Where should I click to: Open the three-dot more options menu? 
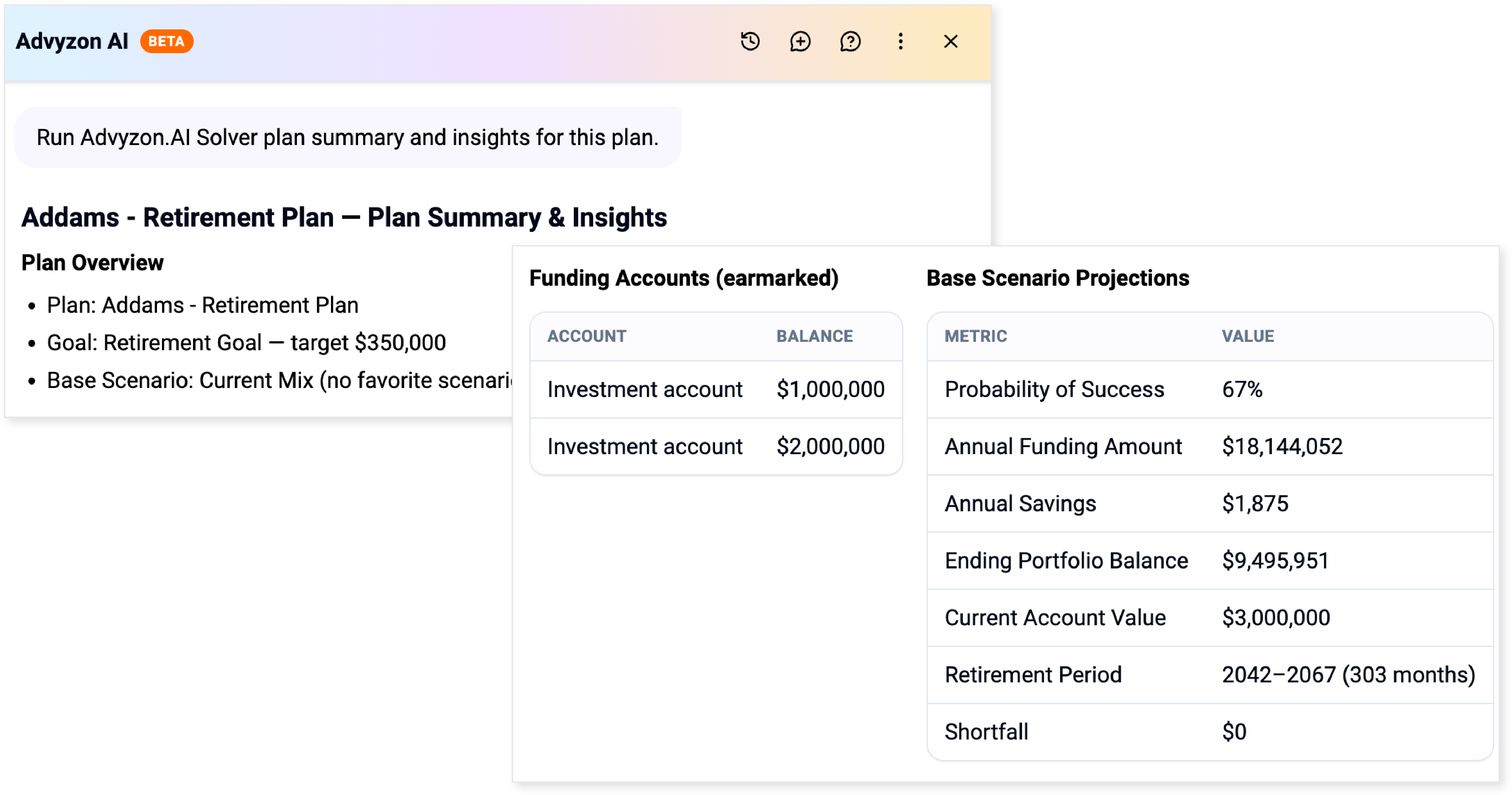point(900,42)
